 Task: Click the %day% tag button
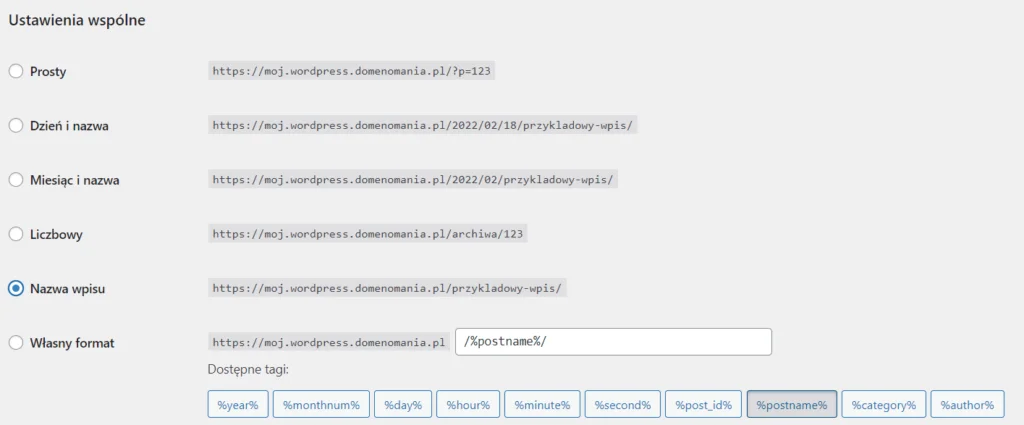[403, 404]
